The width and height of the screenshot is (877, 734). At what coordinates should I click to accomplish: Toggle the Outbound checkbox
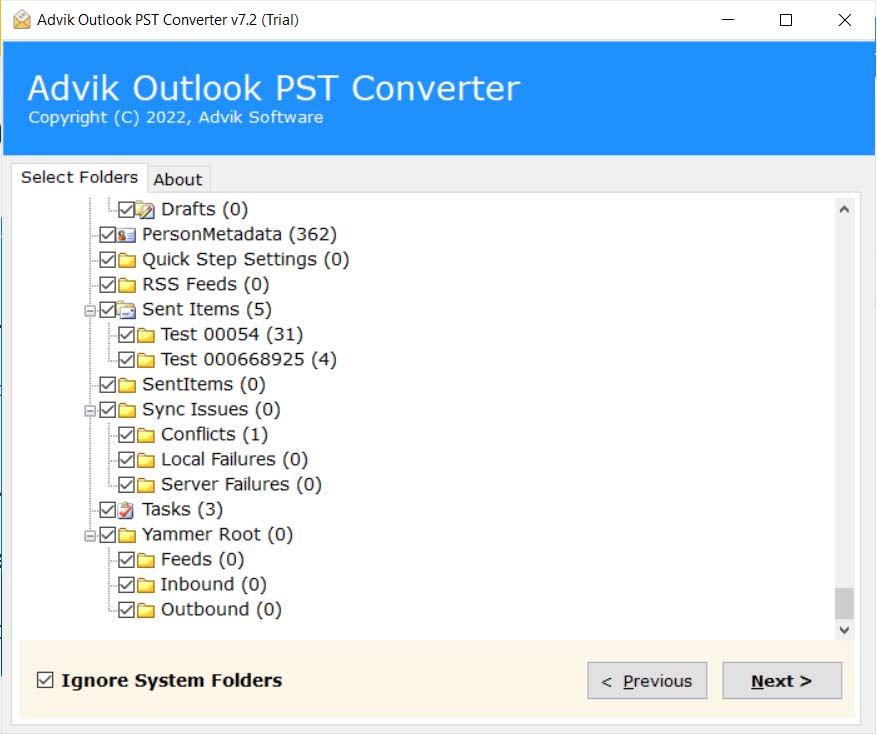click(x=126, y=610)
